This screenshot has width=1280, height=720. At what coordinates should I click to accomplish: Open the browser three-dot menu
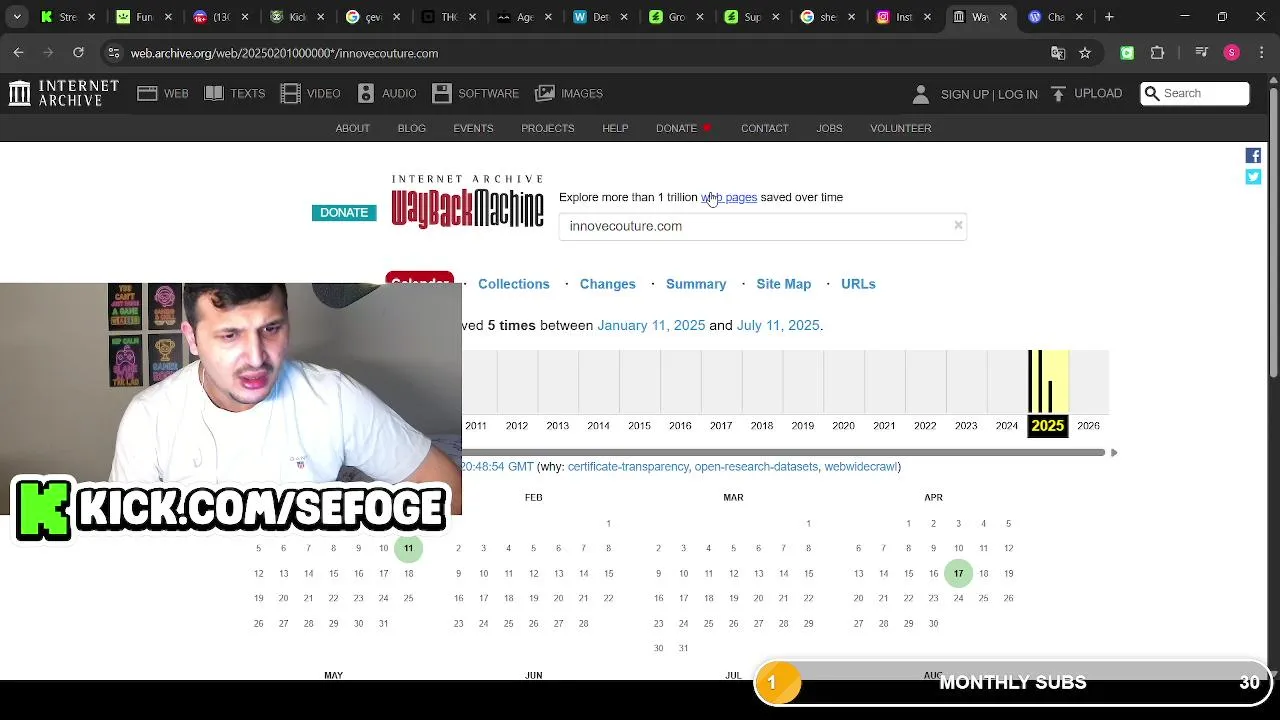tap(1261, 53)
